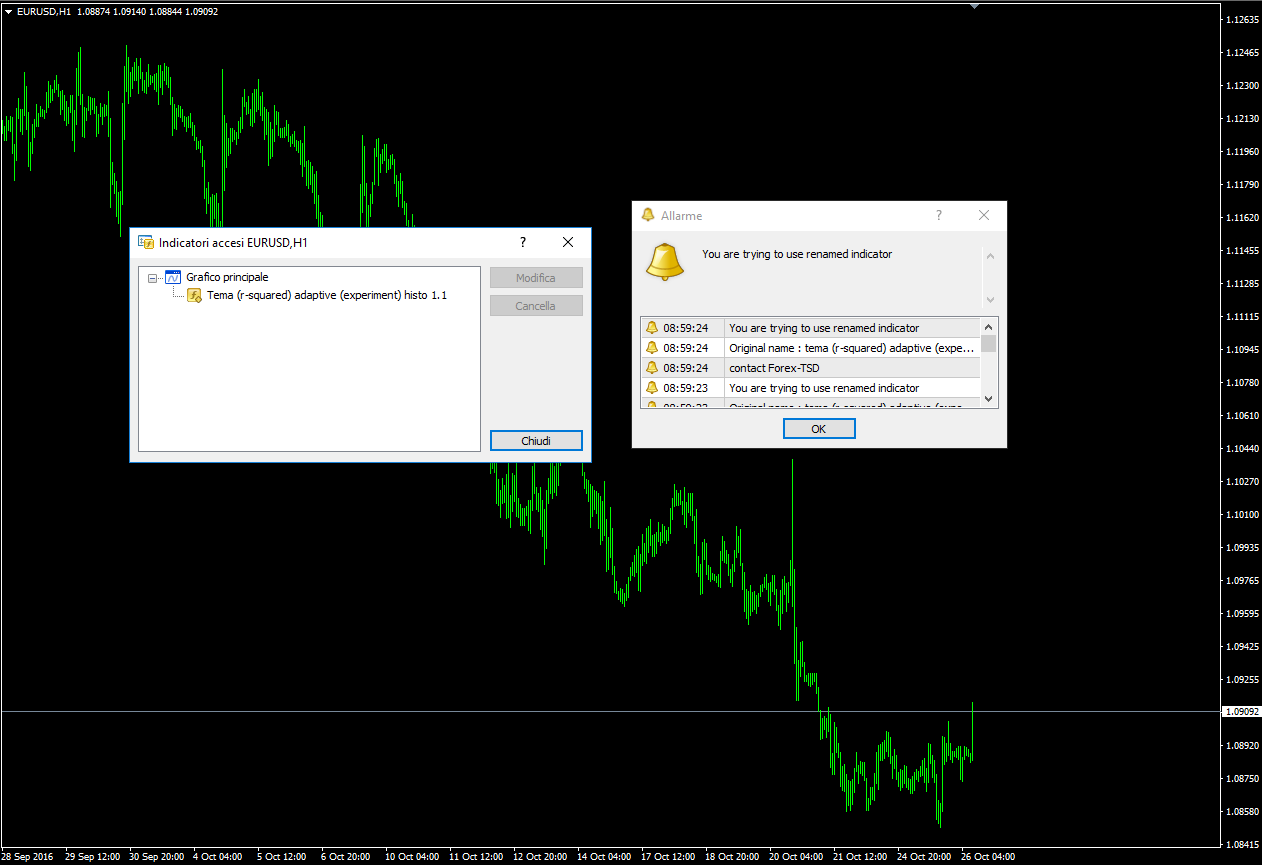This screenshot has width=1262, height=865.
Task: Click the OK button in the Allarme dialog
Action: point(819,428)
